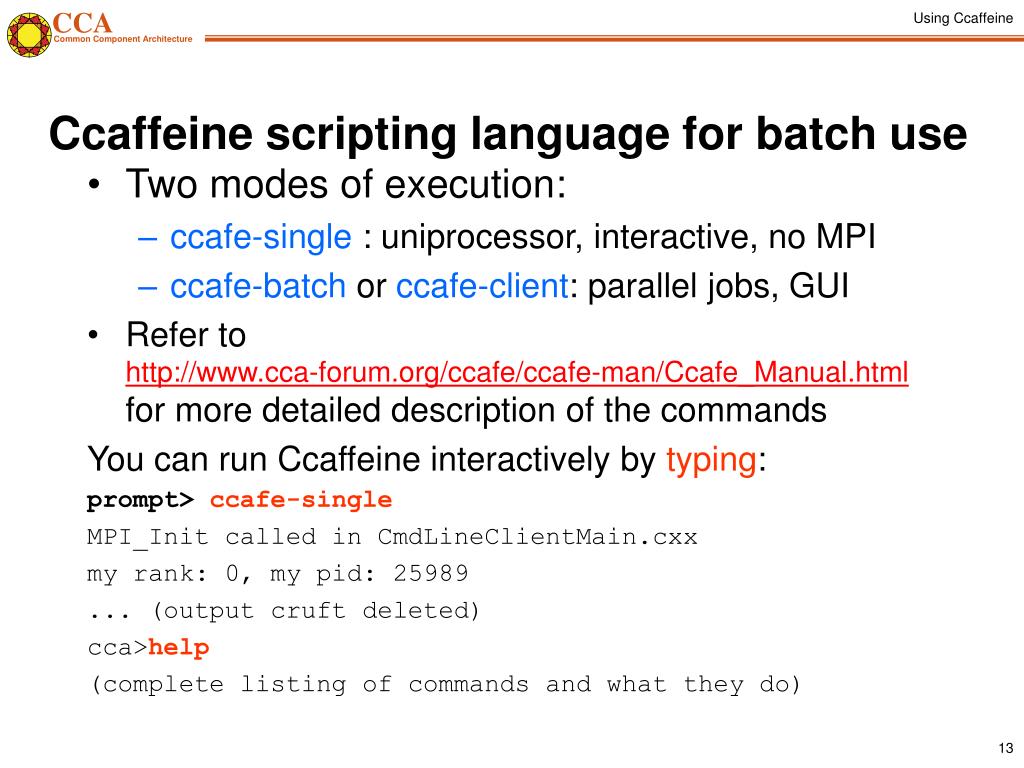Click the blue 'ccafe-batch' term

258,286
